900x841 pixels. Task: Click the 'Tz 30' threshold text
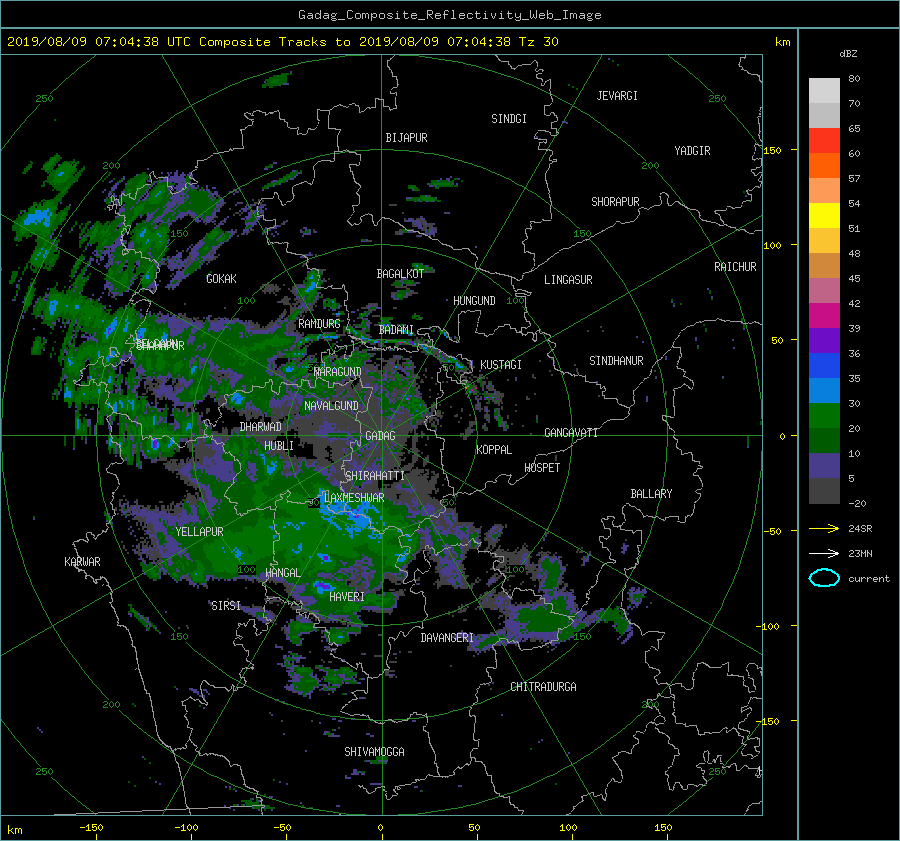[538, 41]
